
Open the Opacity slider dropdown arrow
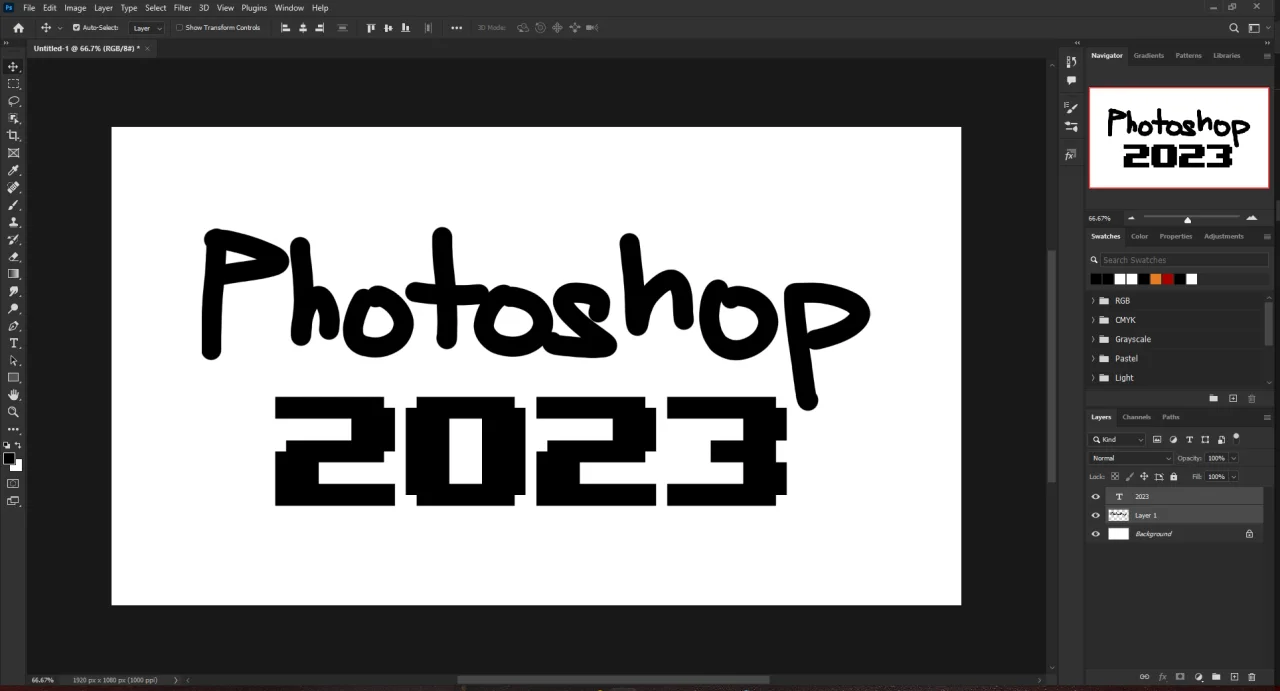tap(1233, 458)
